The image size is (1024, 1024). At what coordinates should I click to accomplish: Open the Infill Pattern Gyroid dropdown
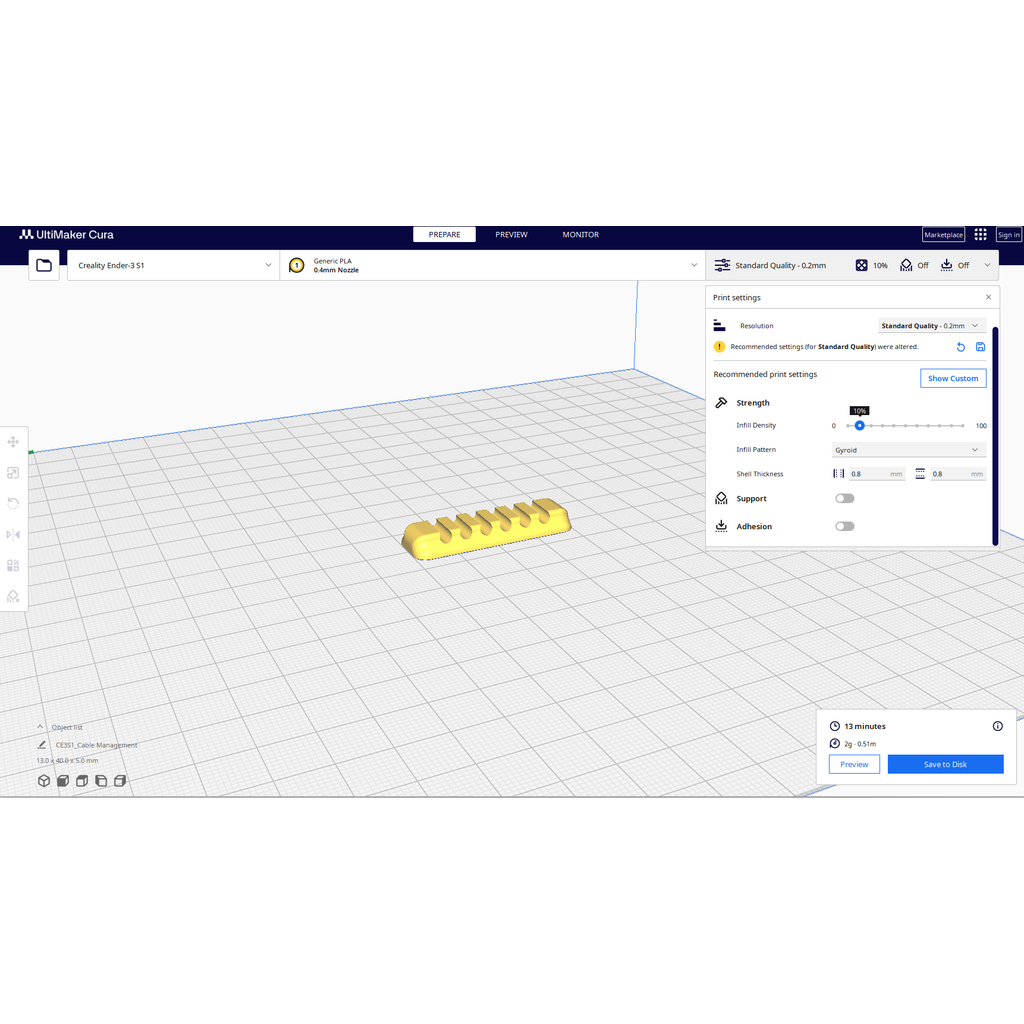pyautogui.click(x=908, y=450)
